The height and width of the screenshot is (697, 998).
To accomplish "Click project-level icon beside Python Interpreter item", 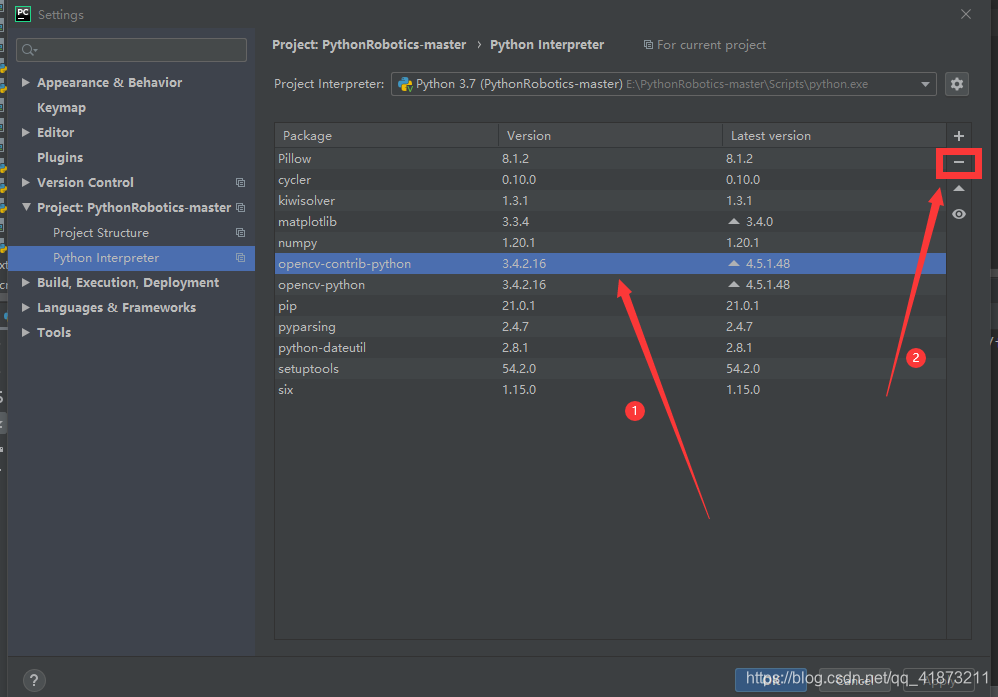I will coord(240,258).
